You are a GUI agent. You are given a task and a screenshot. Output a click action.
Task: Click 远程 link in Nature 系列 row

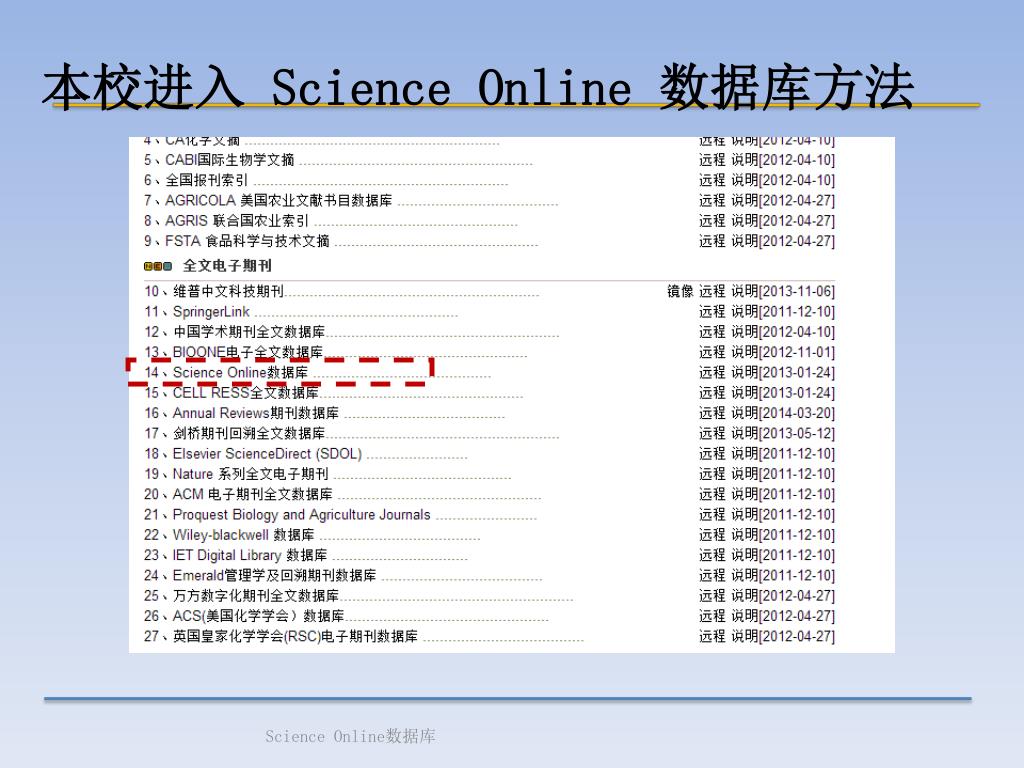pyautogui.click(x=712, y=473)
